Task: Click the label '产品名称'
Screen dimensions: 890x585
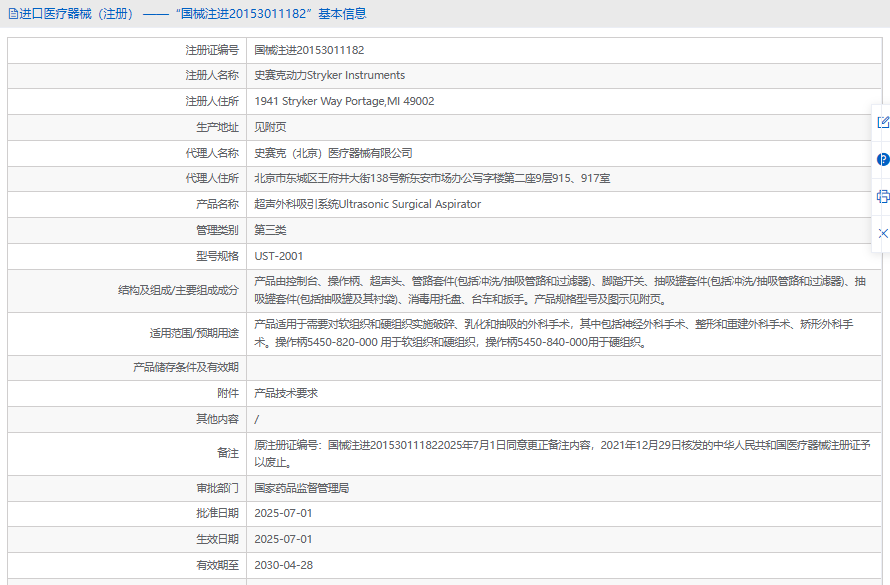Action: click(x=217, y=204)
